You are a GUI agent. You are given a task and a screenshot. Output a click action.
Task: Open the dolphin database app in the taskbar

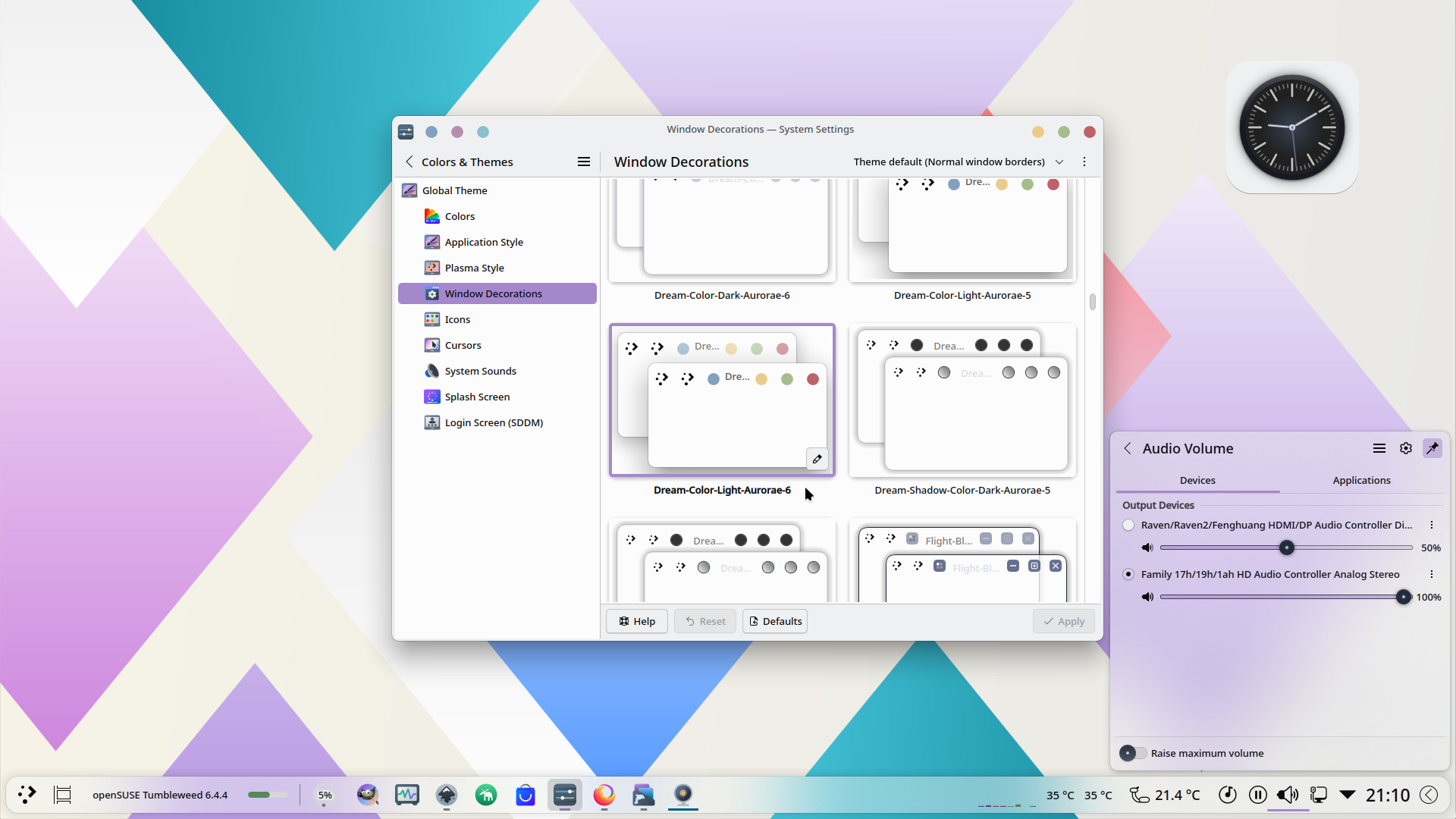tap(644, 795)
